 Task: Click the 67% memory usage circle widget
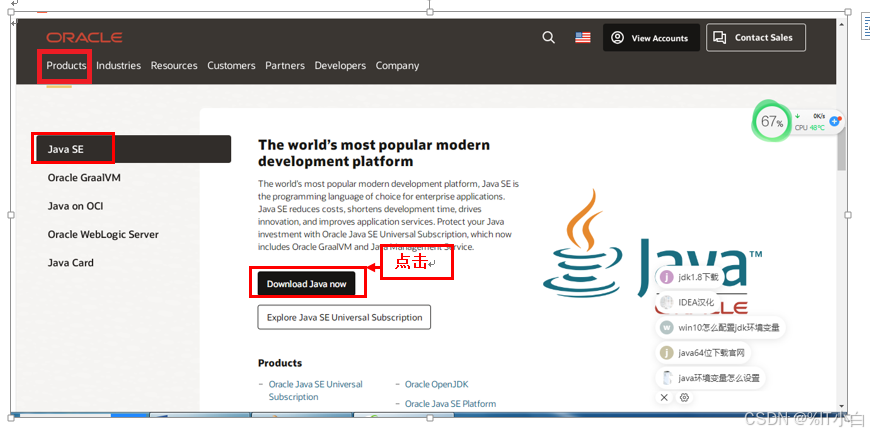(x=771, y=121)
